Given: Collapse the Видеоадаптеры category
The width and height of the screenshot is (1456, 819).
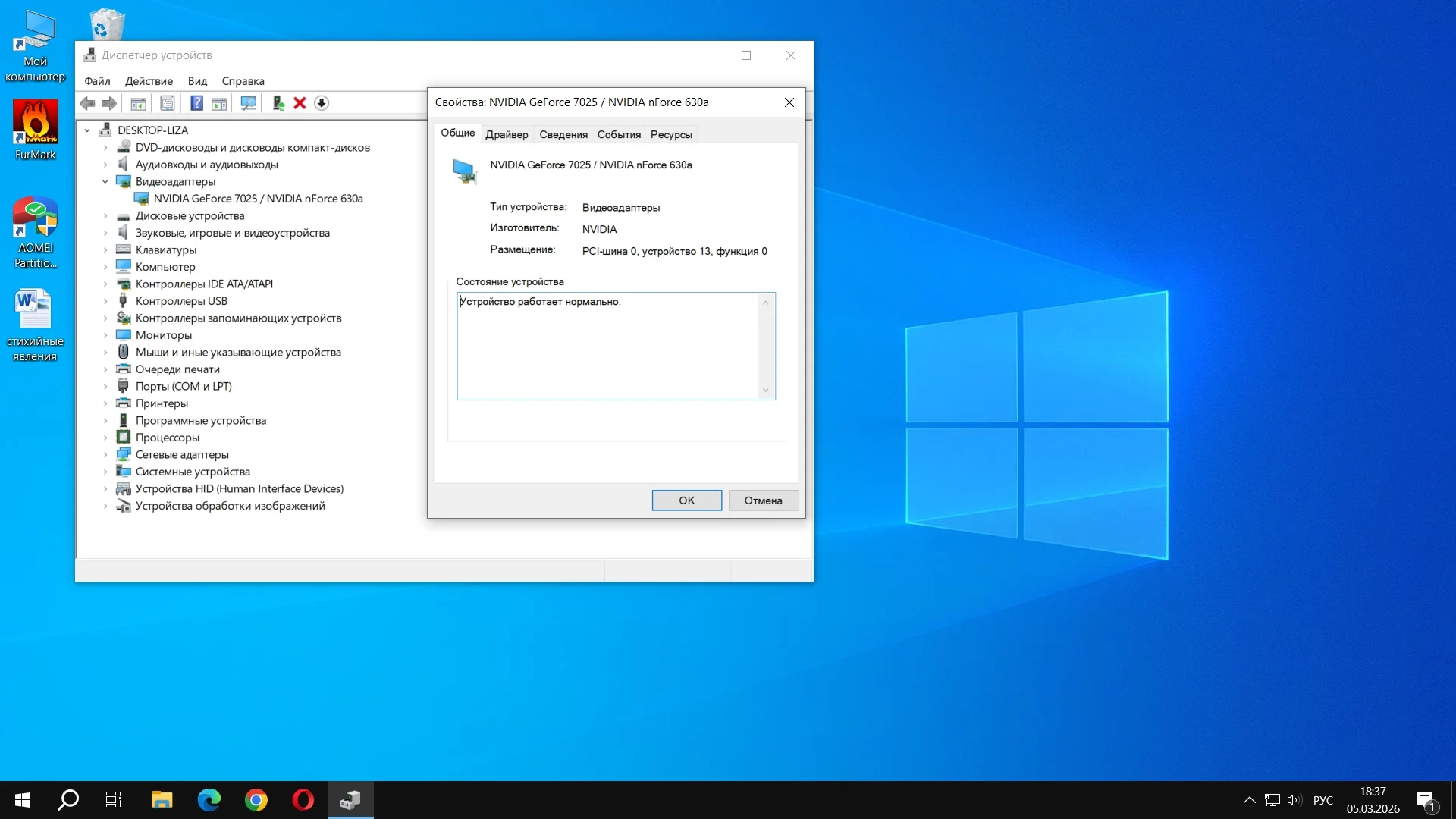Looking at the screenshot, I should tap(105, 182).
